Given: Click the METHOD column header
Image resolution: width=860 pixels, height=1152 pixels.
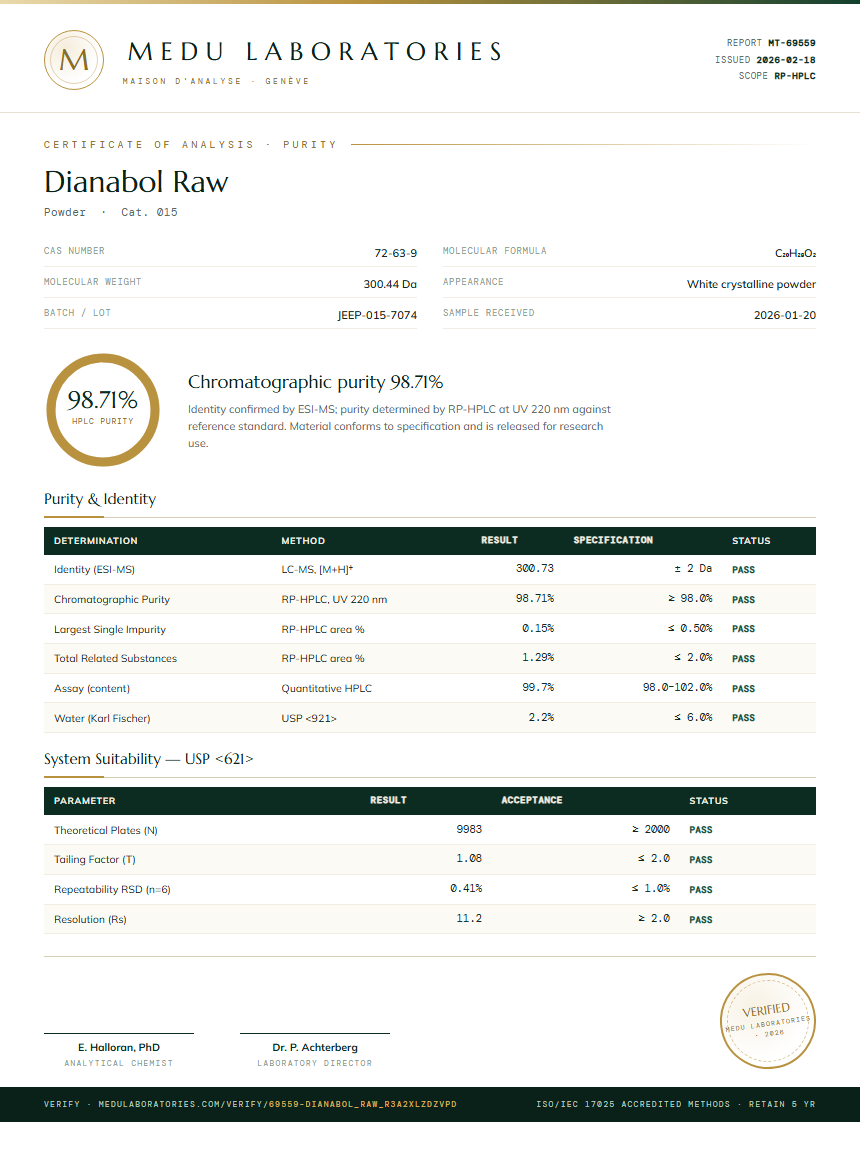Looking at the screenshot, I should (303, 541).
